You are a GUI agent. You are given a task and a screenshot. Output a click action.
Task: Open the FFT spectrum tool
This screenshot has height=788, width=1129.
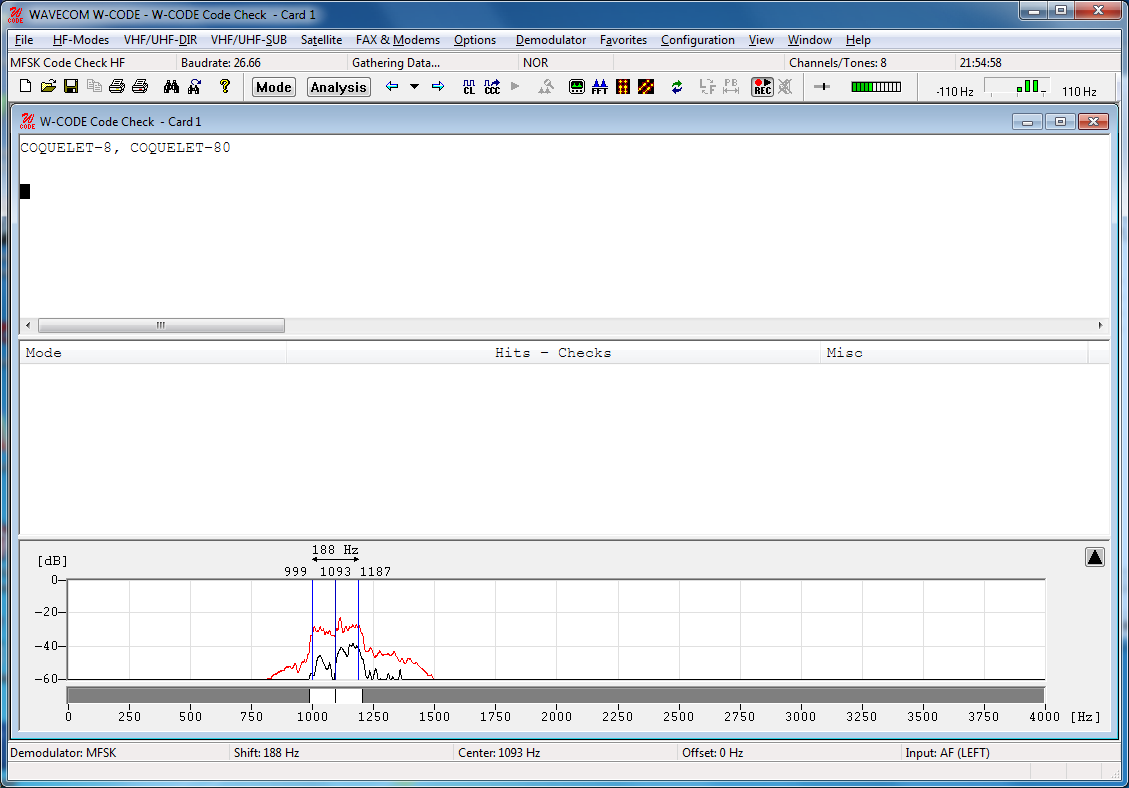tap(600, 87)
